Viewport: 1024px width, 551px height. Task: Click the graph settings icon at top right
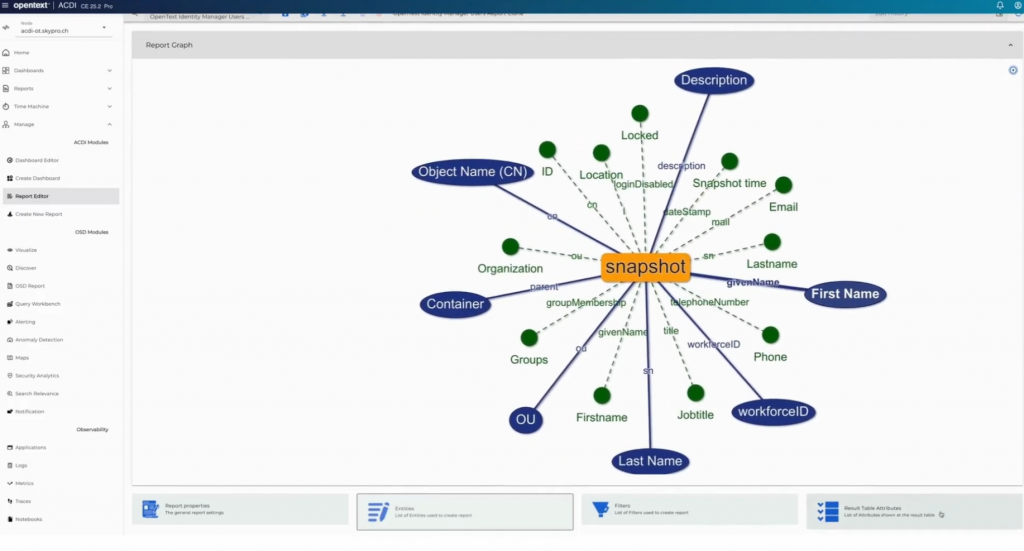click(1013, 70)
